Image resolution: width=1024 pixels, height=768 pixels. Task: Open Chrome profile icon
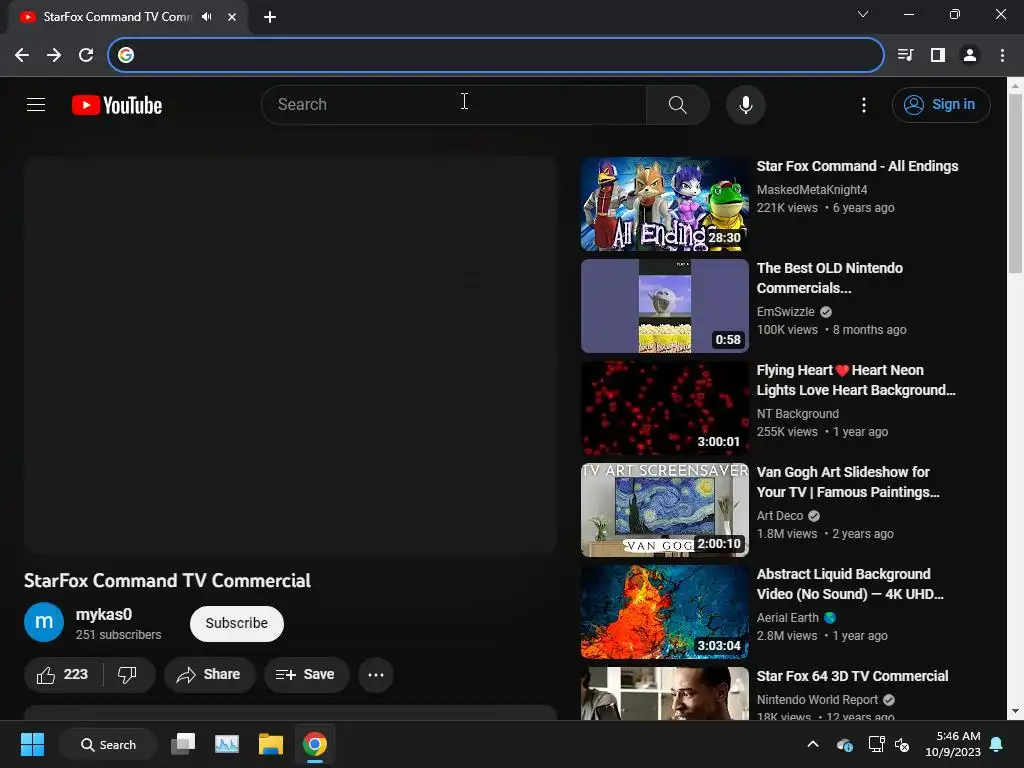(x=970, y=55)
